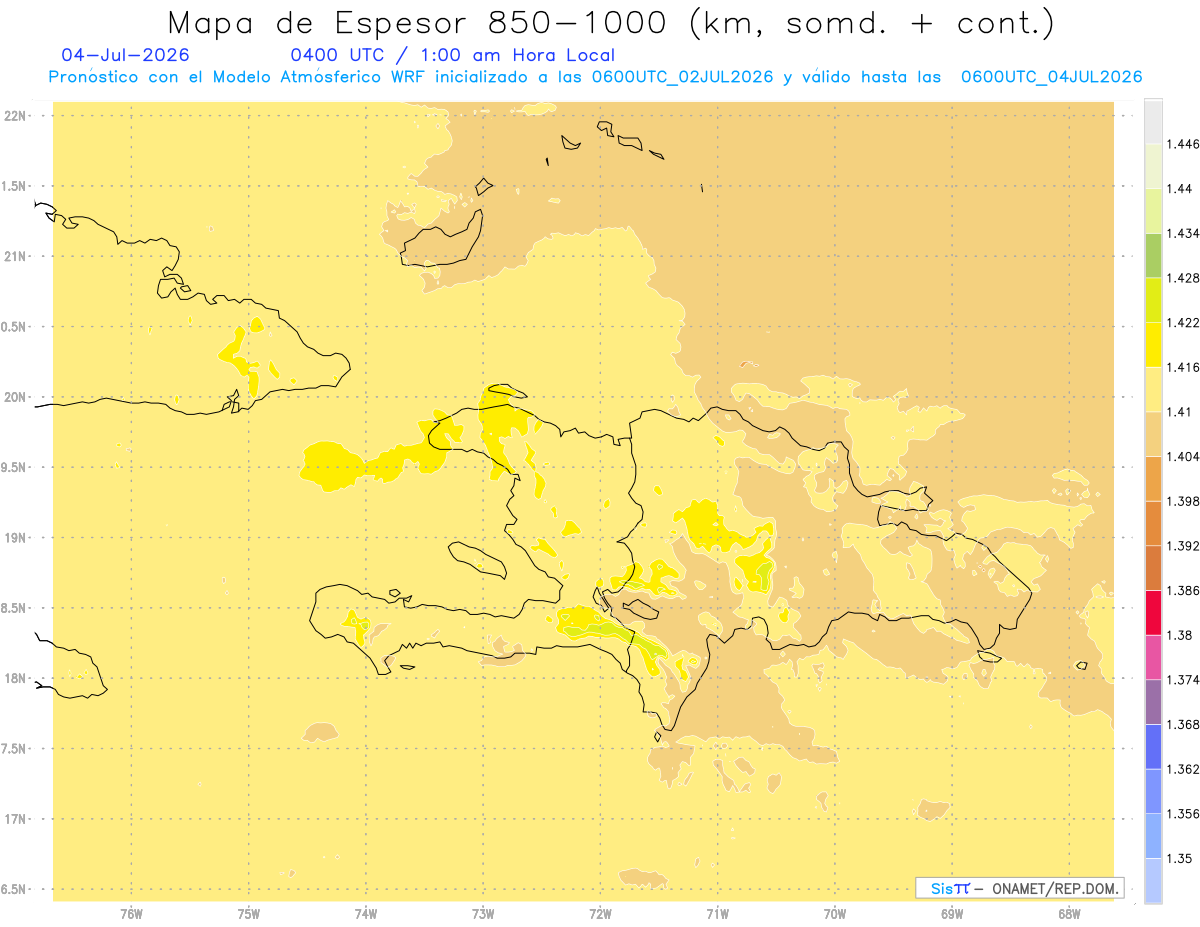Click the '1.35' colorbar value

[1179, 858]
